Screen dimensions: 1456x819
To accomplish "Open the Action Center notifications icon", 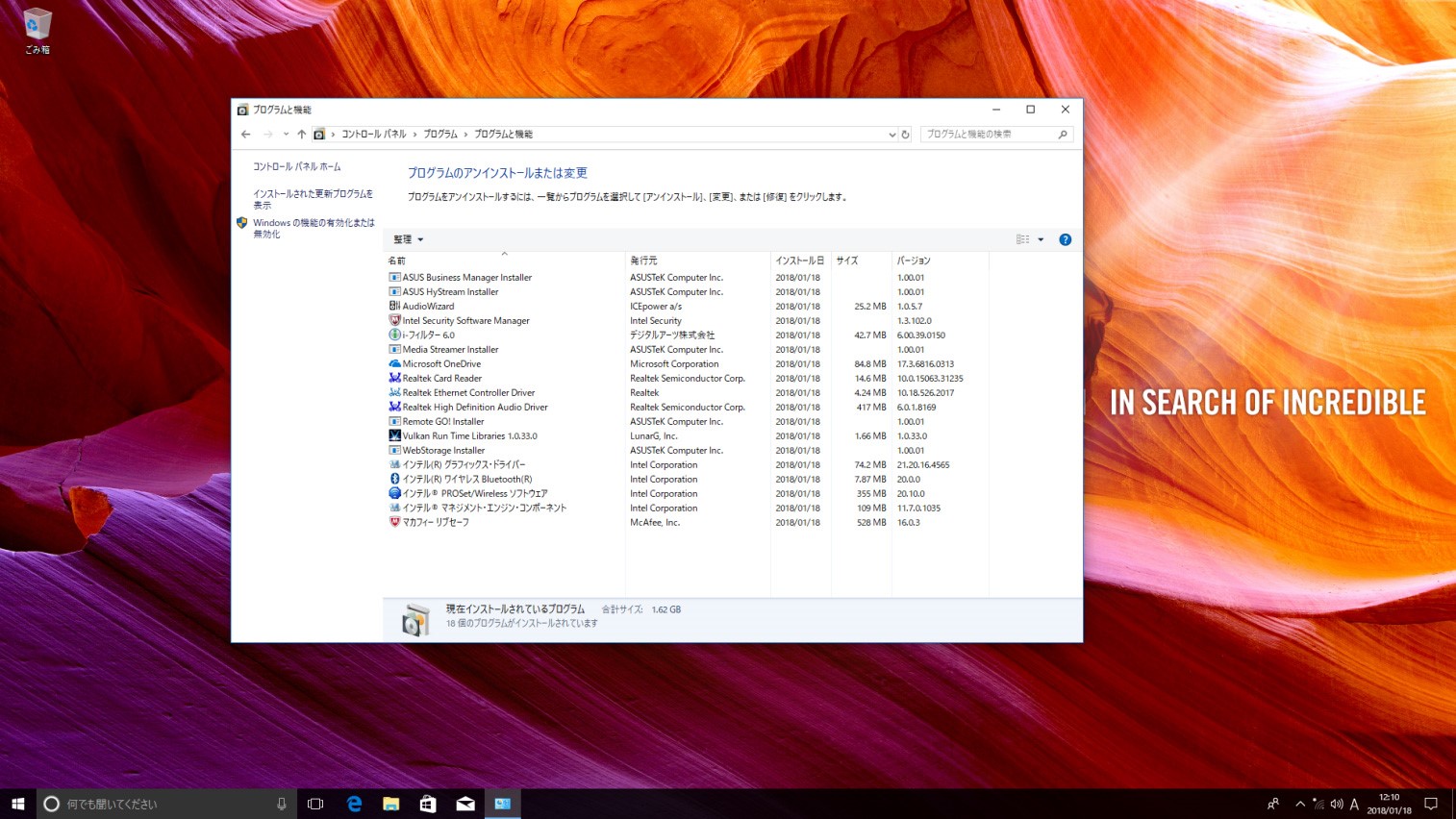I will [1431, 804].
